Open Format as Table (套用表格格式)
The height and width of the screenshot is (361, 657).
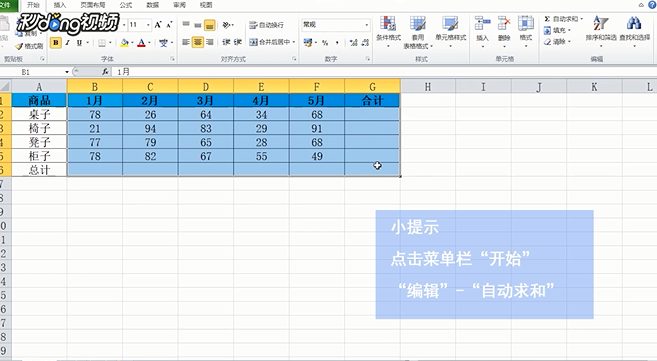[x=418, y=31]
